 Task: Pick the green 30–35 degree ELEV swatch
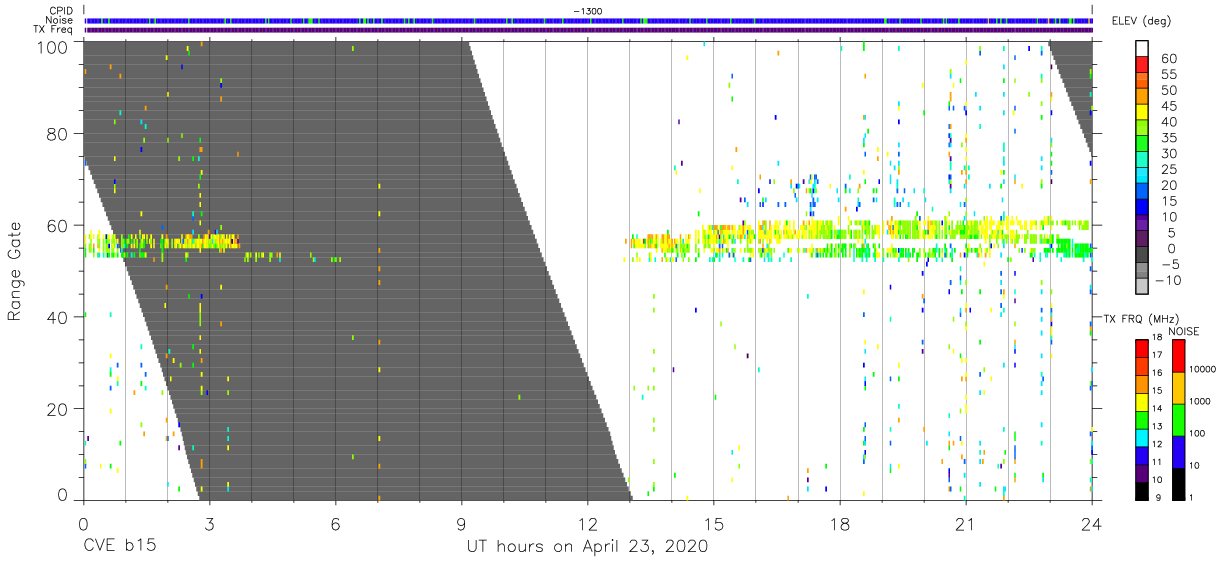[1143, 145]
